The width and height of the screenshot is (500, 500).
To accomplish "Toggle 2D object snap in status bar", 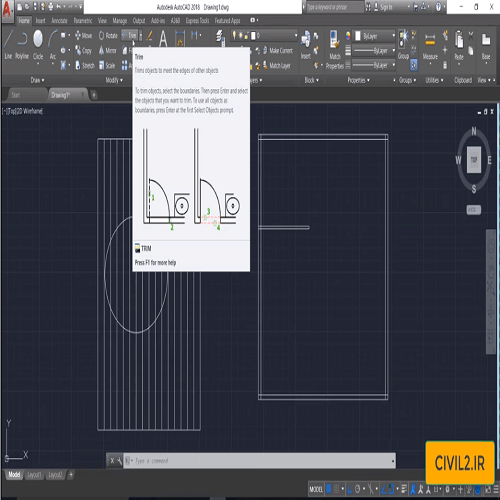I will pos(392,489).
